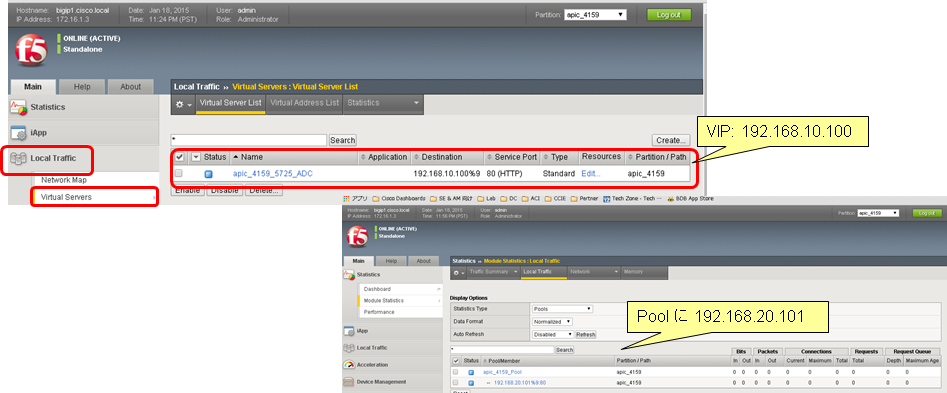Click Statistics icon in Statistics window sidebar
The height and width of the screenshot is (393, 947).
pos(348,275)
